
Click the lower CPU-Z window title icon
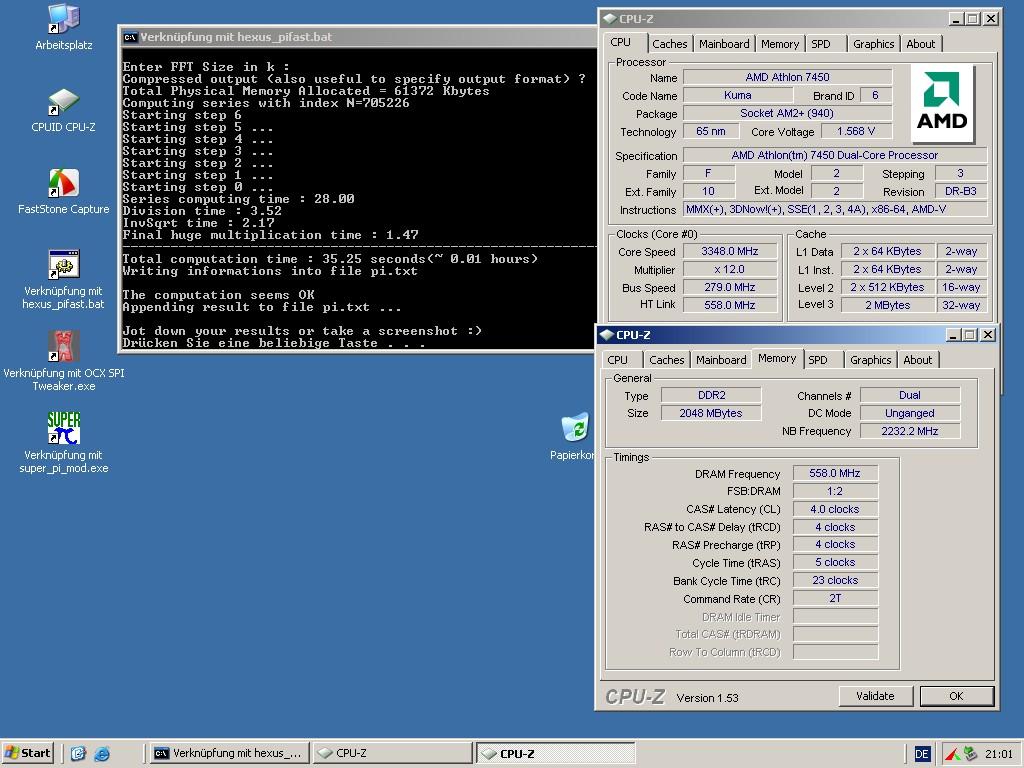point(607,335)
